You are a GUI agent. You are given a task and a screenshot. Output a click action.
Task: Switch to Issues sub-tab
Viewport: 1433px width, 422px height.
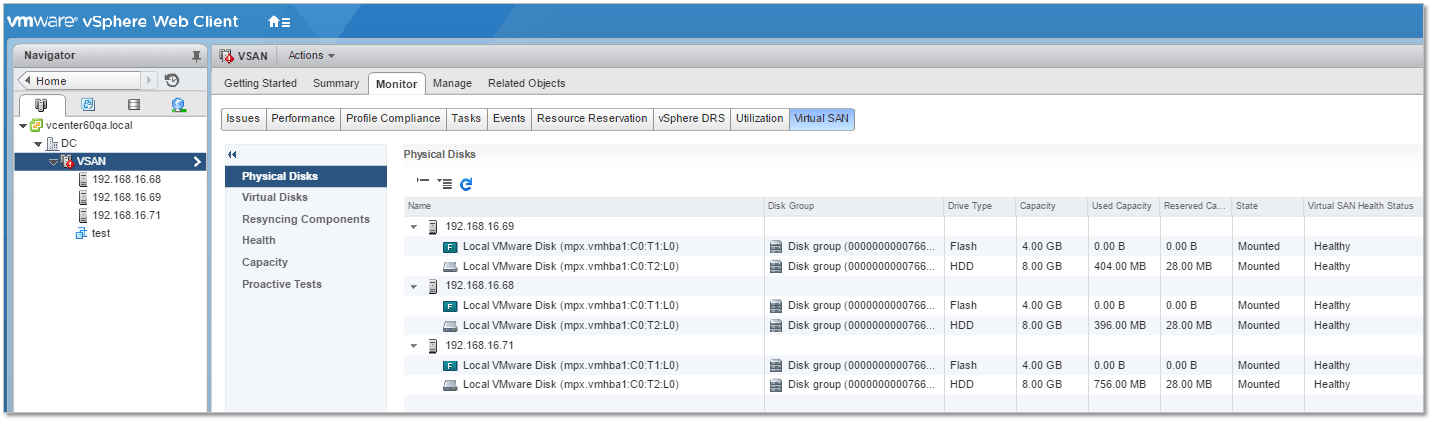pyautogui.click(x=243, y=119)
